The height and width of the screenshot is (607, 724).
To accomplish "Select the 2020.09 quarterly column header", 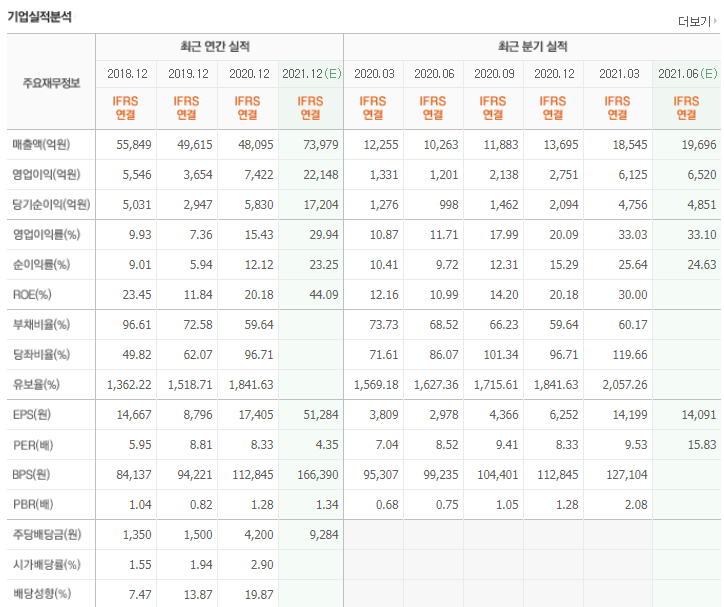I will click(494, 73).
